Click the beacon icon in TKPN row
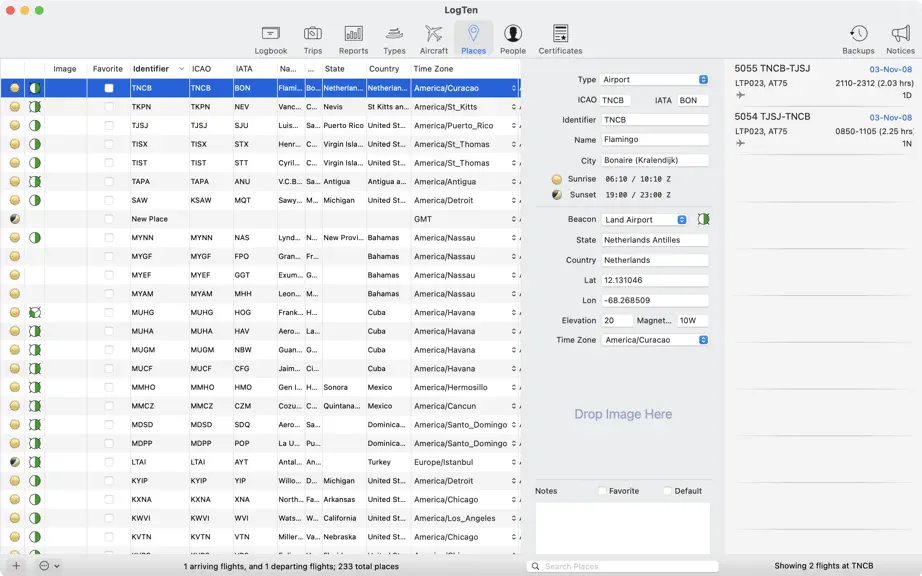Screen dimensions: 922x576 (x=35, y=107)
